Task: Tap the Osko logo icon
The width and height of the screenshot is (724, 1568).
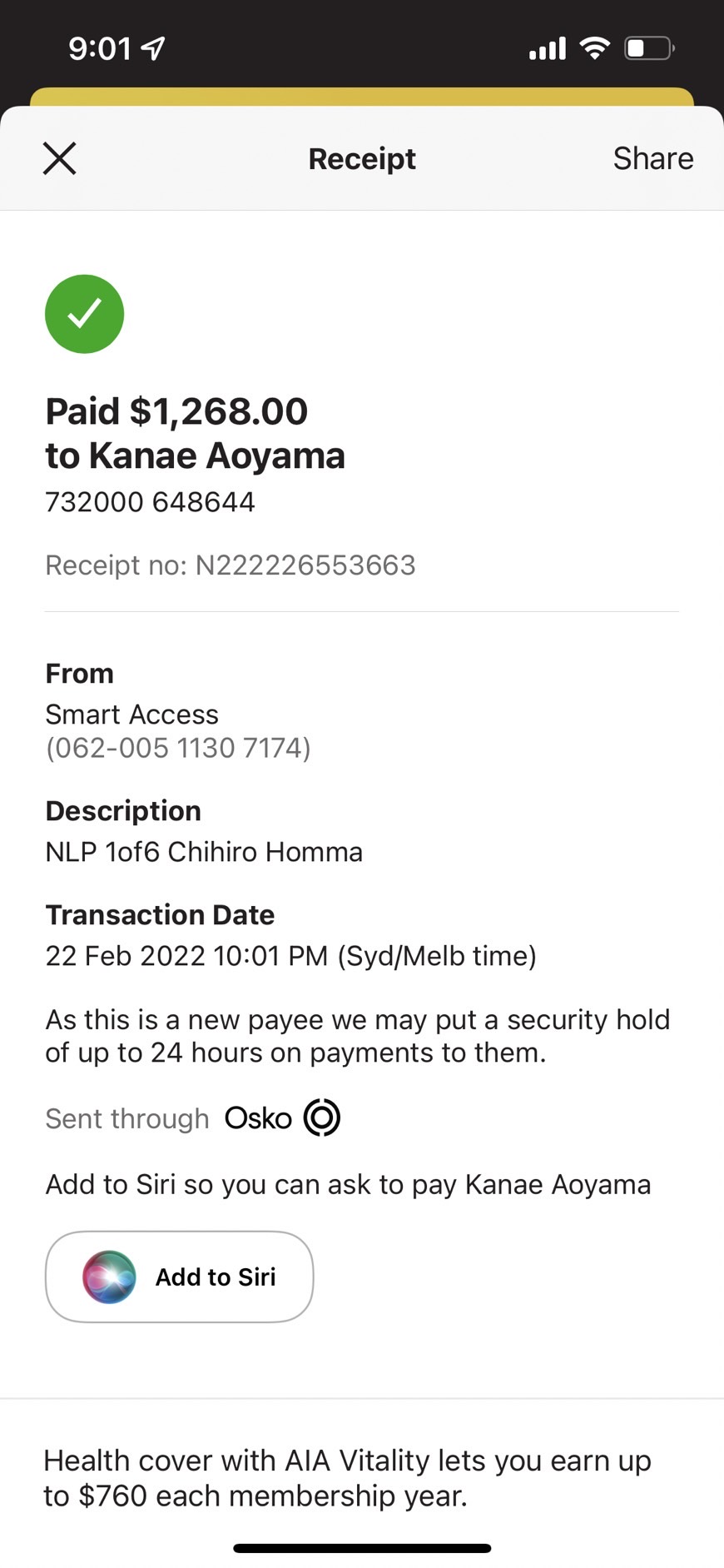Action: coord(322,1118)
